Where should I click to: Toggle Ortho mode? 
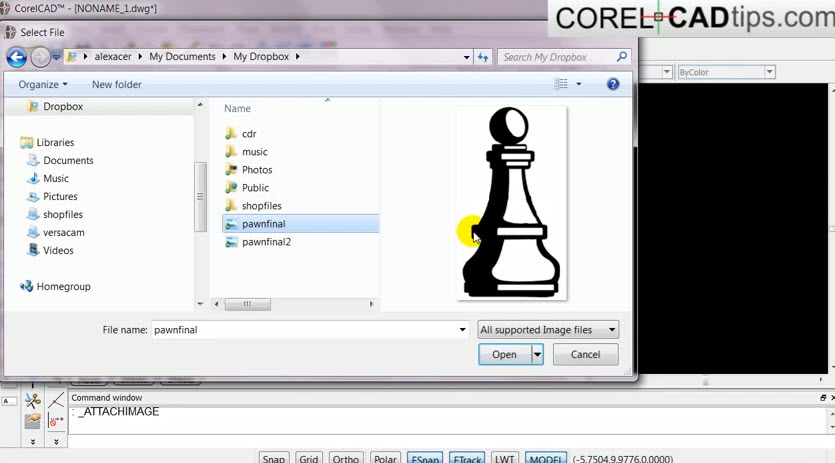345,458
